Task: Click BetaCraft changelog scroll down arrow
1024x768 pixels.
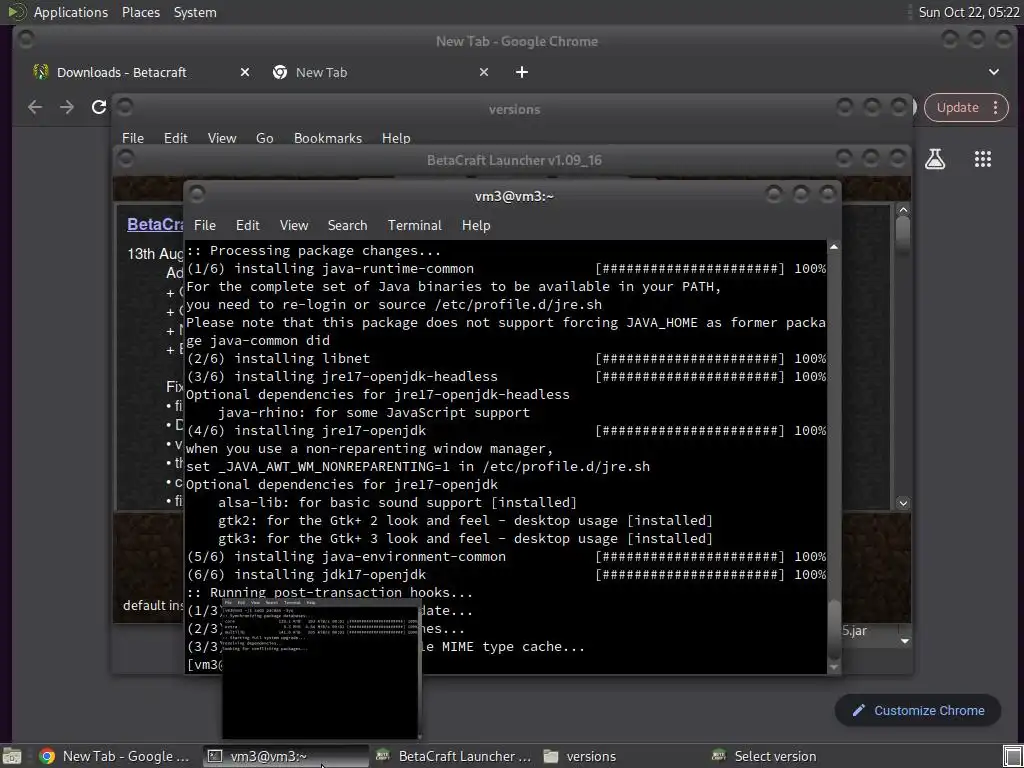Action: [903, 503]
